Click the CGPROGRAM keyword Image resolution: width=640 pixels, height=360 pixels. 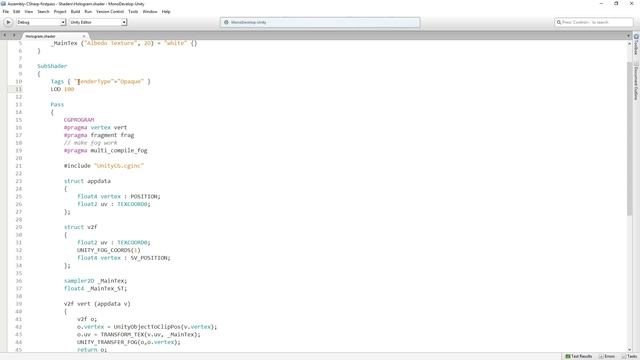pos(79,120)
